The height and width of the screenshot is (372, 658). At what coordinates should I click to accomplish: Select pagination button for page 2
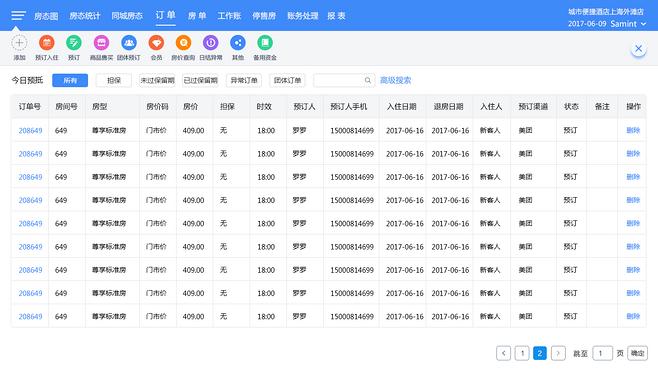coord(540,353)
